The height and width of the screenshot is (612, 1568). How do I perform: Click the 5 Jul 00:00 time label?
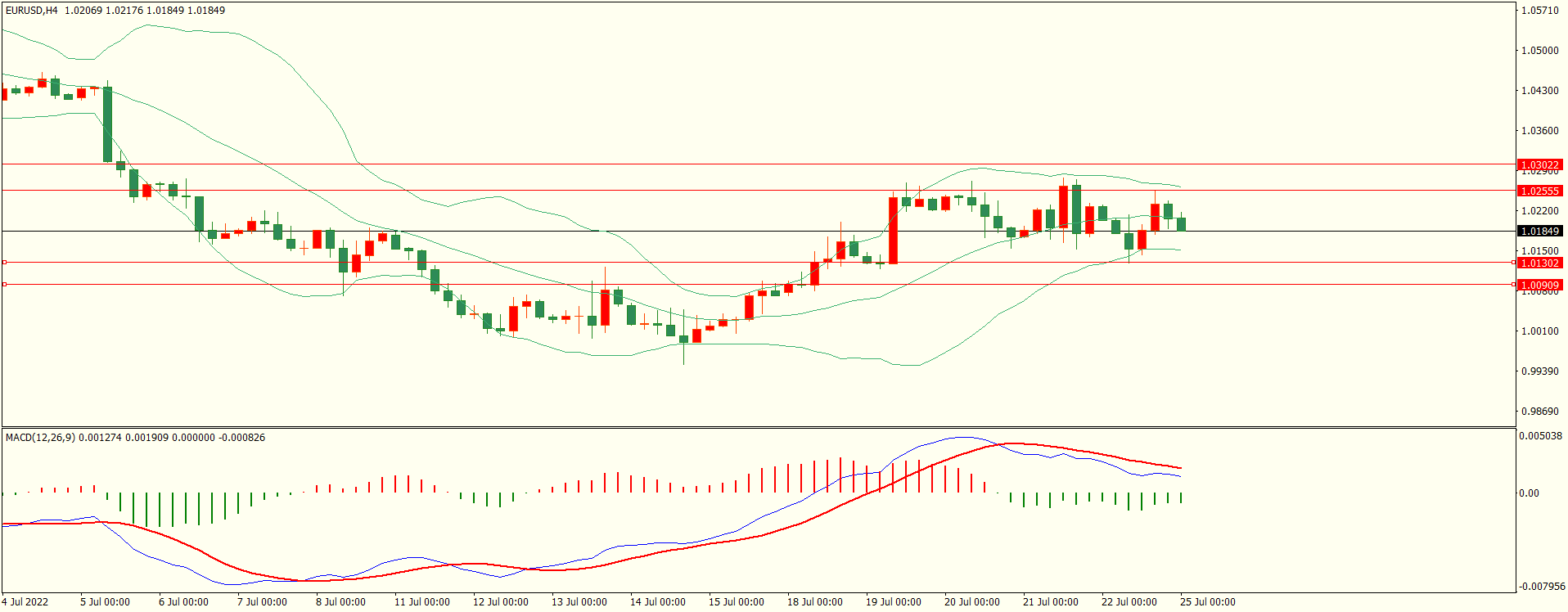point(105,602)
